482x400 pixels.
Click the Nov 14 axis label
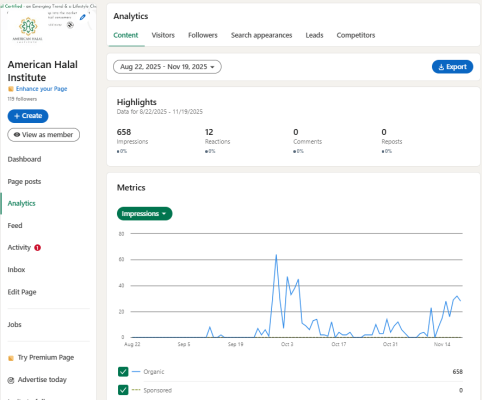pos(442,344)
